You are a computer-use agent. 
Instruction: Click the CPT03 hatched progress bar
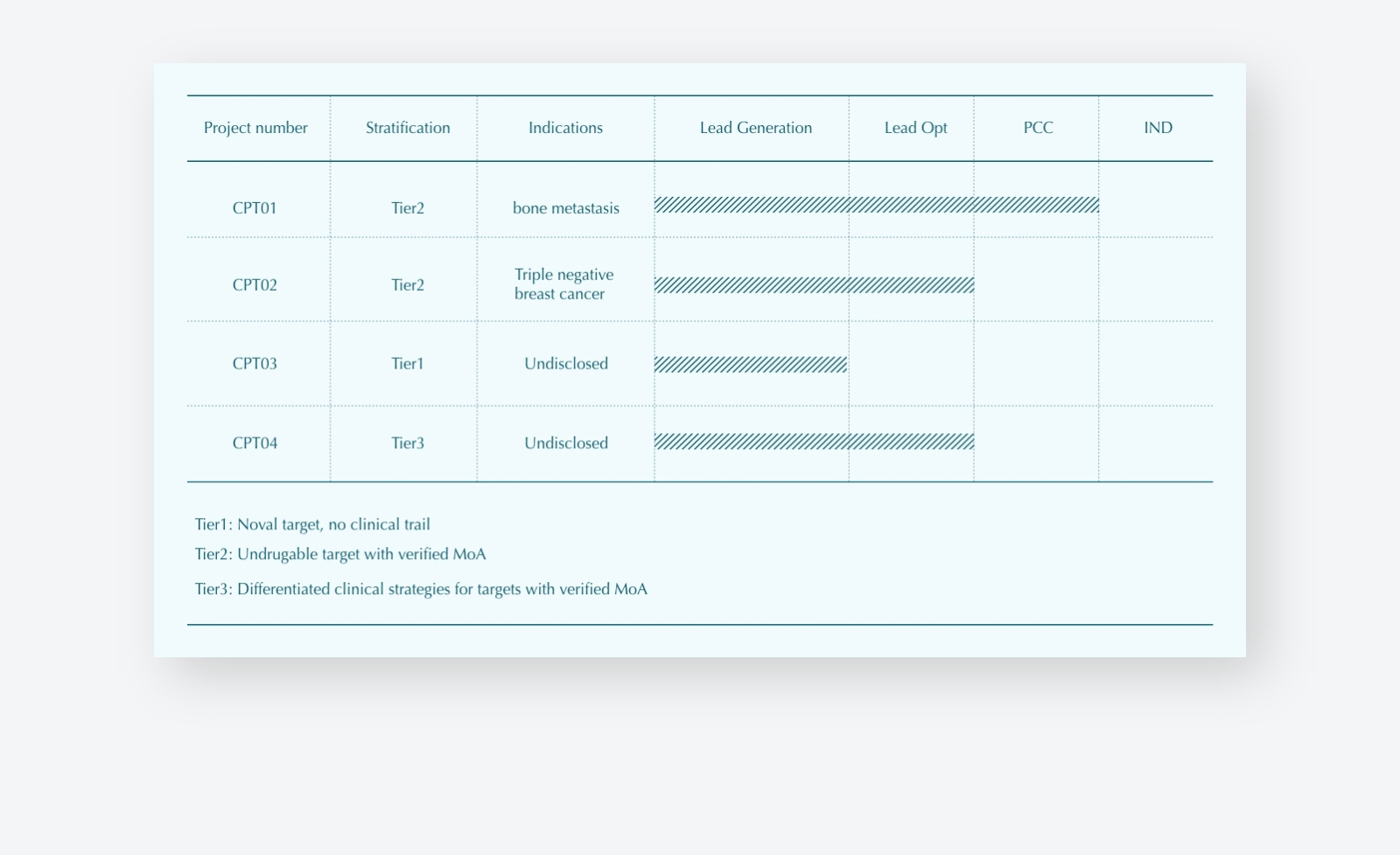(751, 365)
